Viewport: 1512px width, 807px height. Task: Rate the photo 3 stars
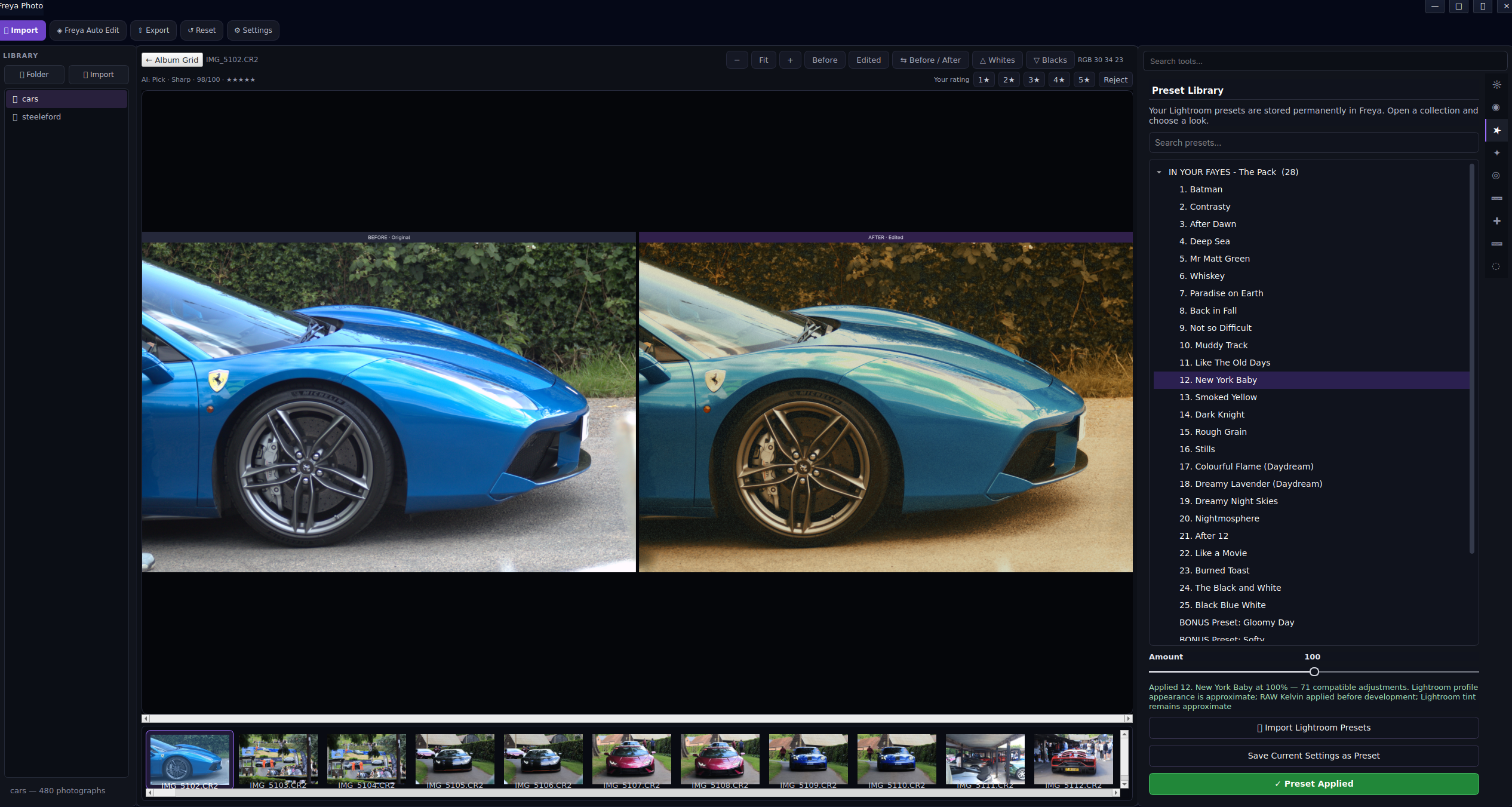pyautogui.click(x=1034, y=79)
